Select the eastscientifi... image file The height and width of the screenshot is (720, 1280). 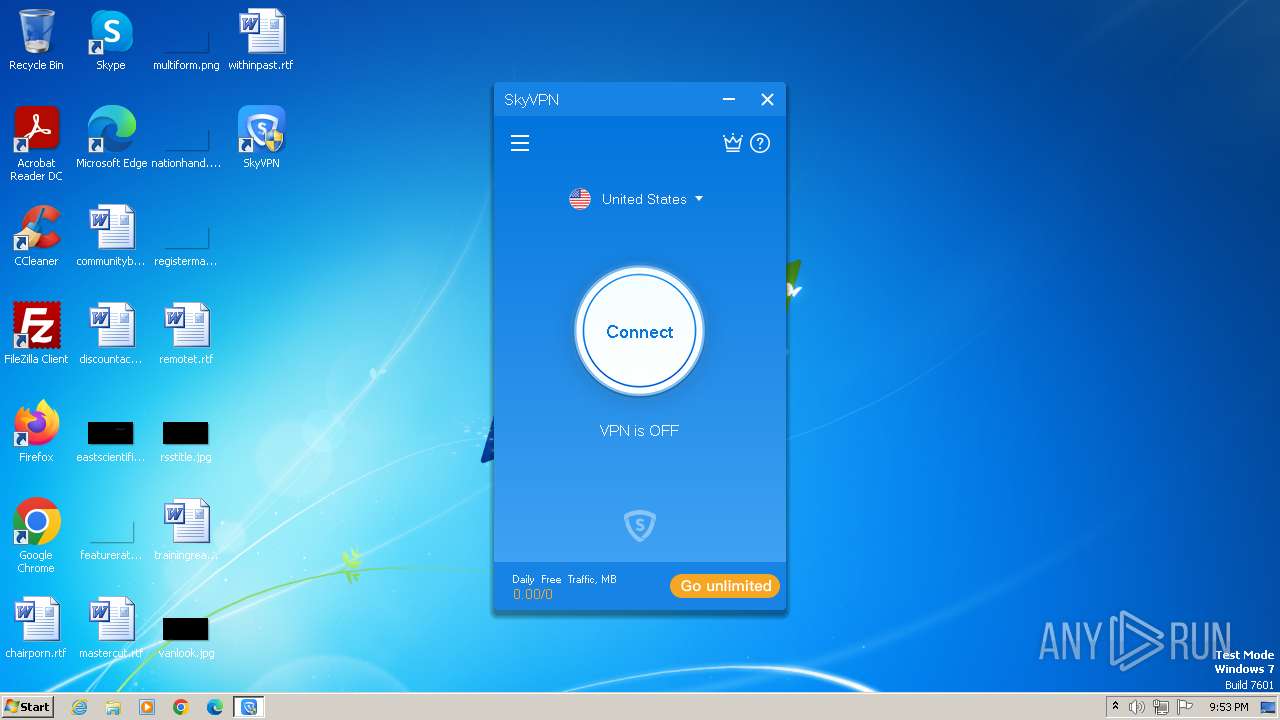click(111, 440)
